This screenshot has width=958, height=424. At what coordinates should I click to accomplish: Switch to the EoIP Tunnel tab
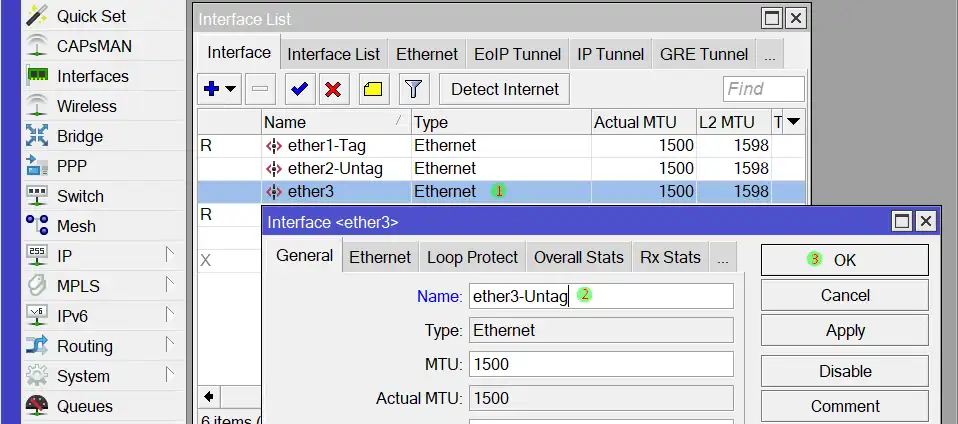517,54
